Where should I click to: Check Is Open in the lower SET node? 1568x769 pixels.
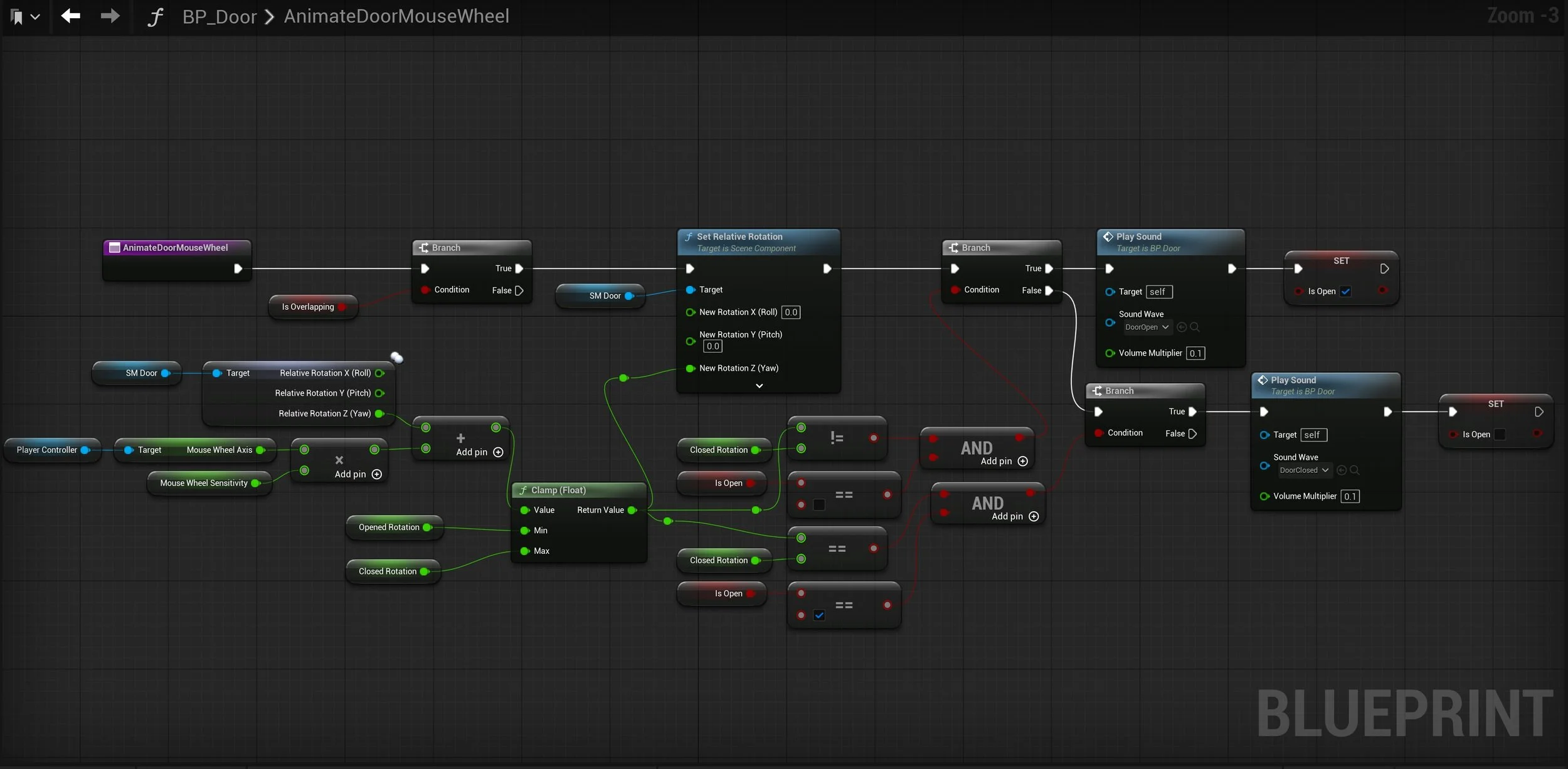pyautogui.click(x=1500, y=434)
